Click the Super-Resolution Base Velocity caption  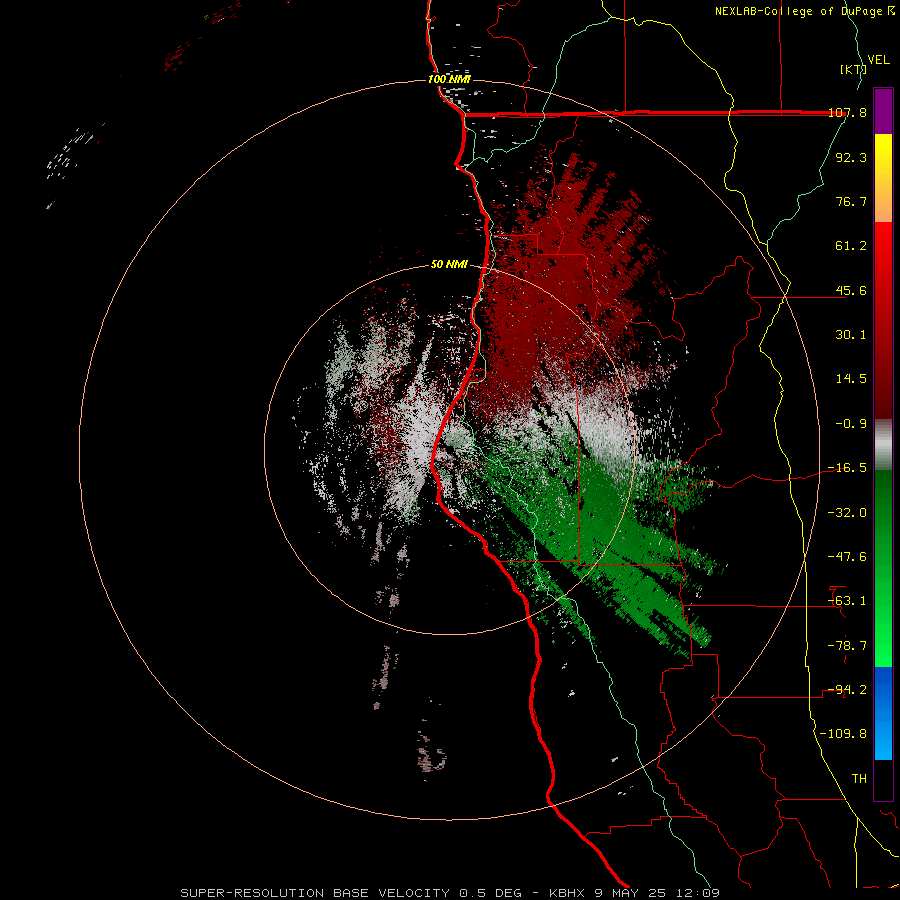click(x=450, y=893)
